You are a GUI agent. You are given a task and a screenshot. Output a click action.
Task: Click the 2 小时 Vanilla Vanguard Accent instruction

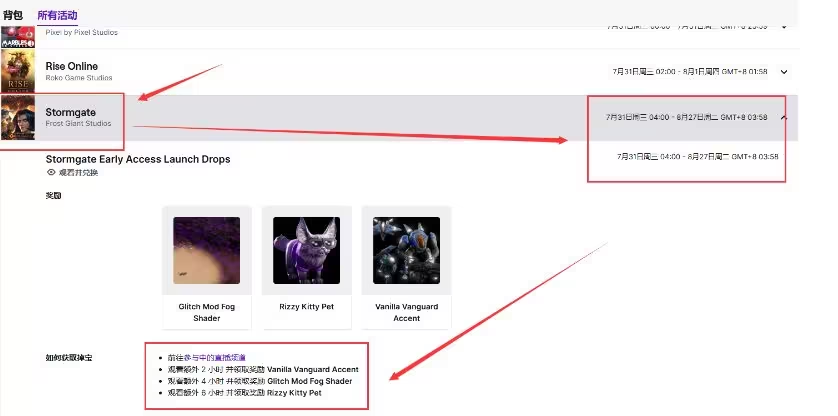tap(263, 369)
